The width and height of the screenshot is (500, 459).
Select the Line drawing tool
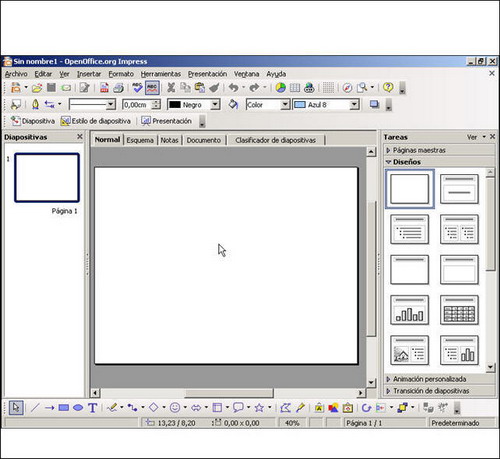pyautogui.click(x=35, y=408)
